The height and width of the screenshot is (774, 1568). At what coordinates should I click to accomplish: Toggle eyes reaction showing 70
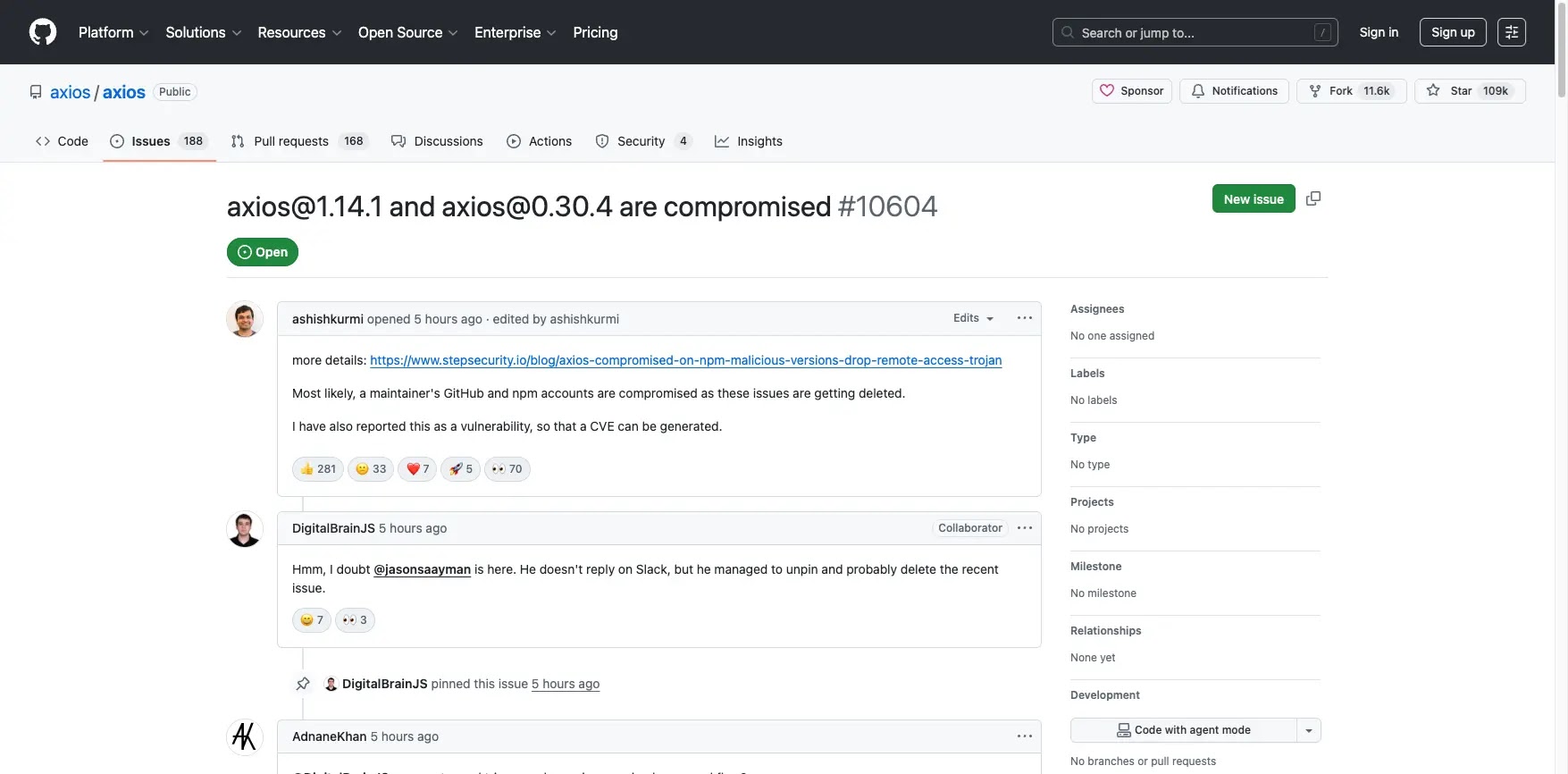coord(507,469)
